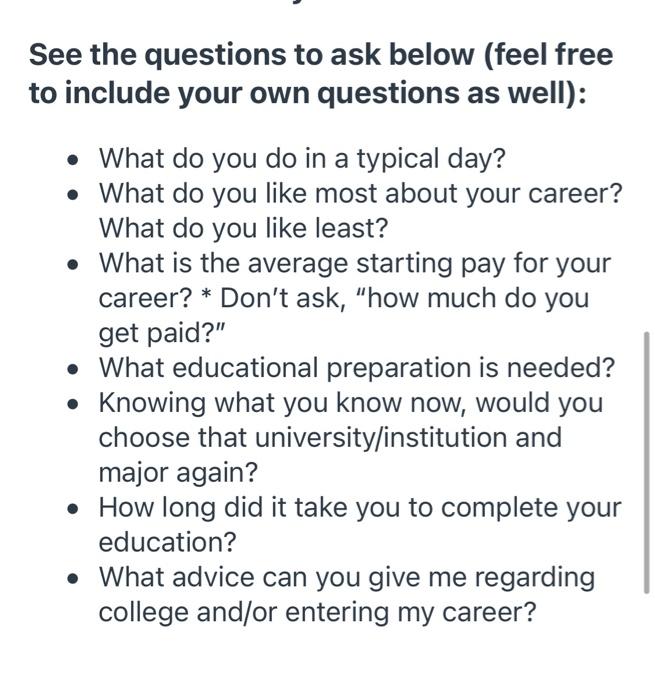Click the vertical scrollbar thumb

(x=646, y=462)
